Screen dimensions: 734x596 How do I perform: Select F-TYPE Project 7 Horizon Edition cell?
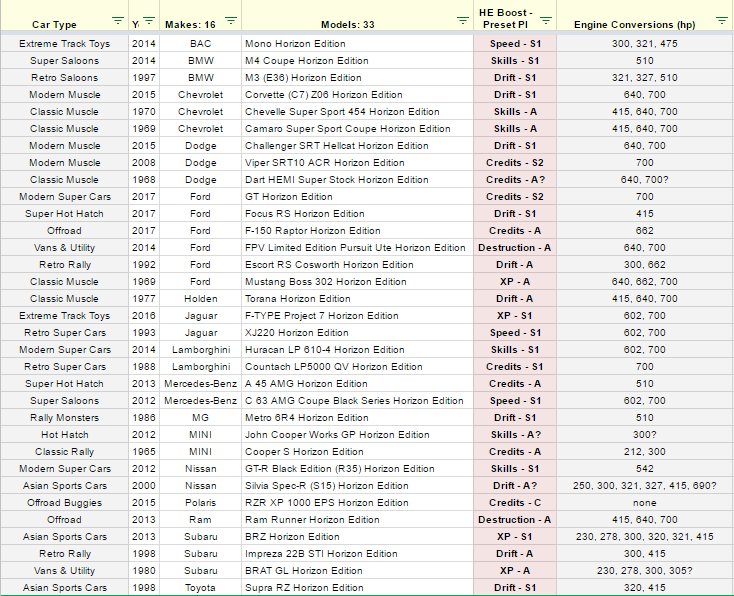click(x=357, y=316)
